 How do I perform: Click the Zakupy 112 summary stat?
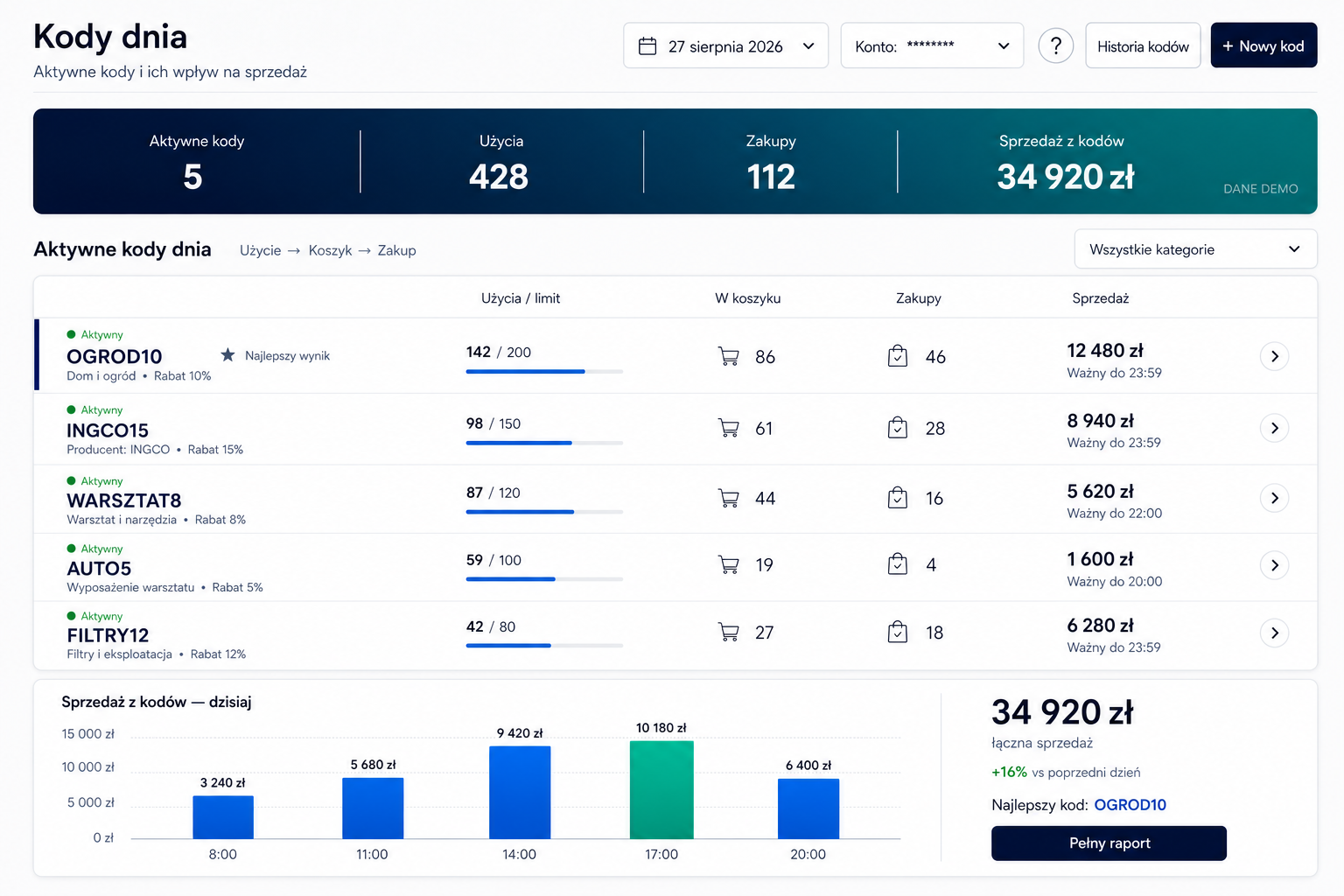click(x=771, y=162)
